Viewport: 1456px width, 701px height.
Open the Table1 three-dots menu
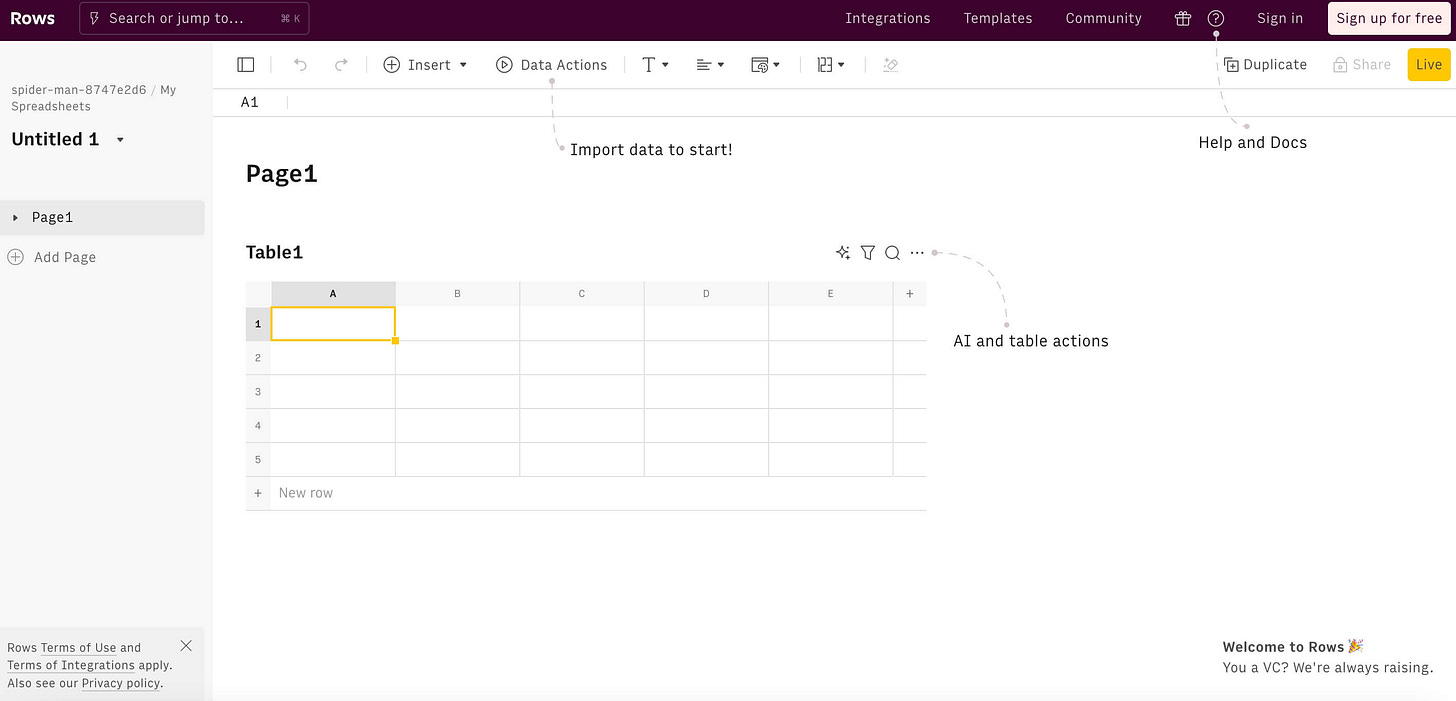[918, 253]
